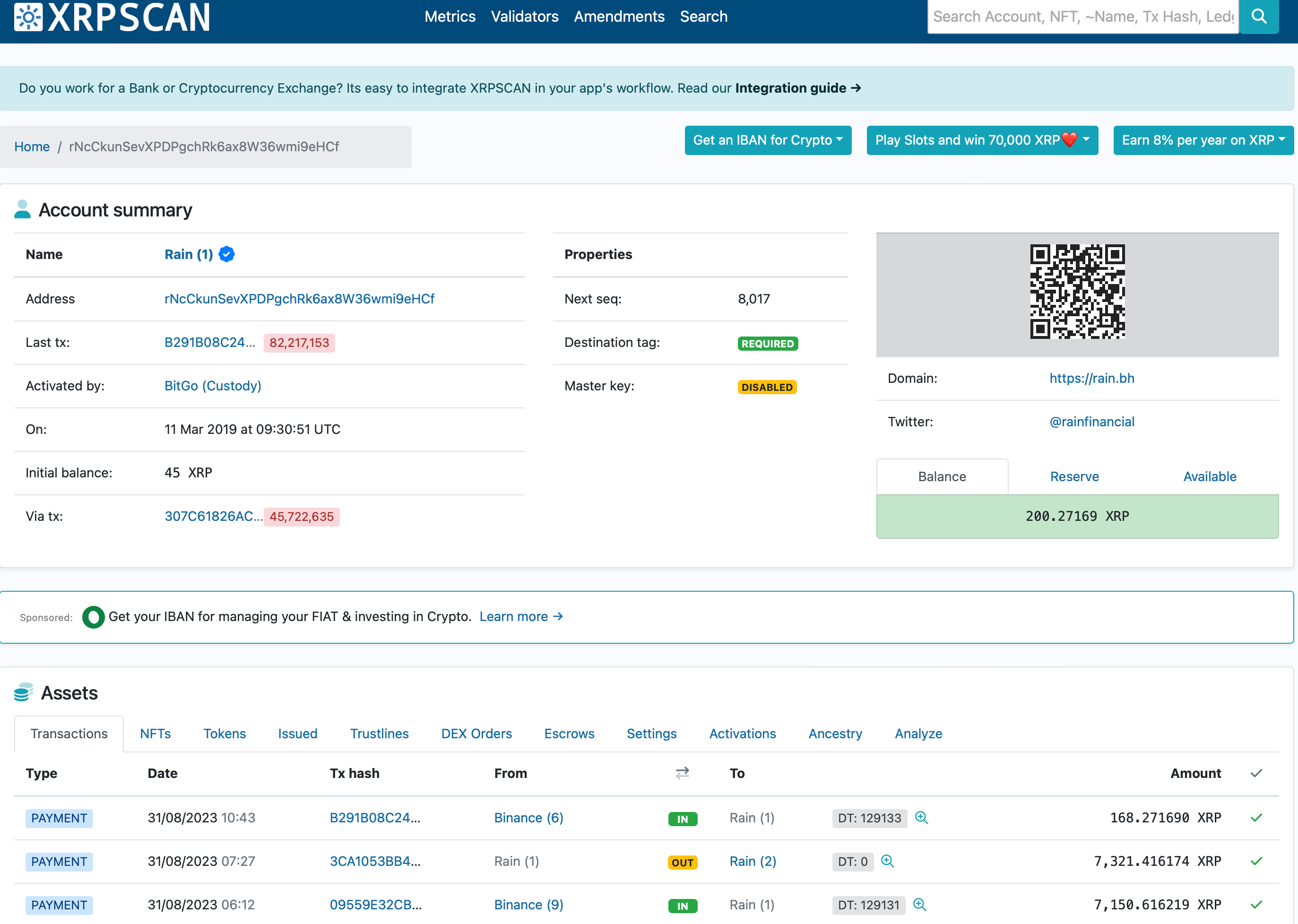
Task: Click the XRPSCAN logo icon
Action: pos(28,17)
